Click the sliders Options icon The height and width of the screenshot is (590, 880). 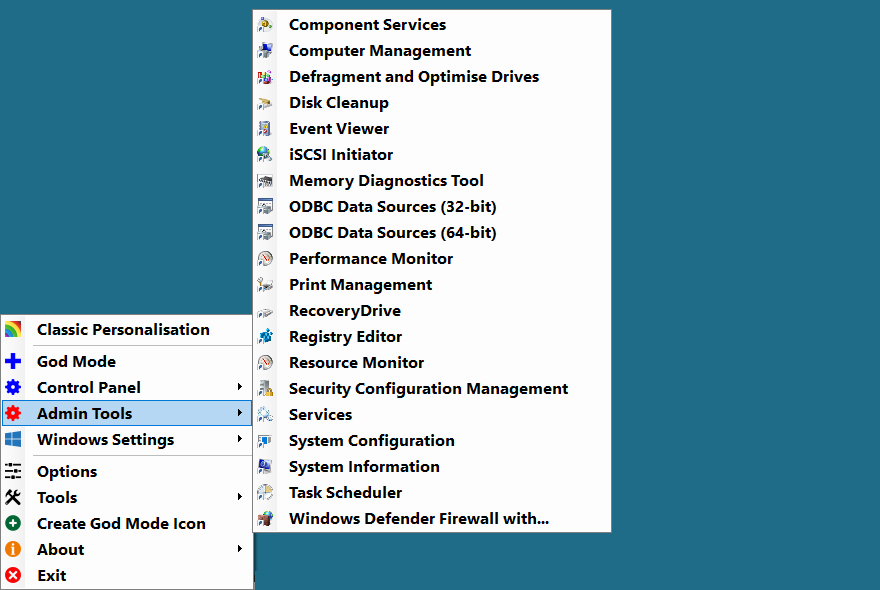coord(13,471)
